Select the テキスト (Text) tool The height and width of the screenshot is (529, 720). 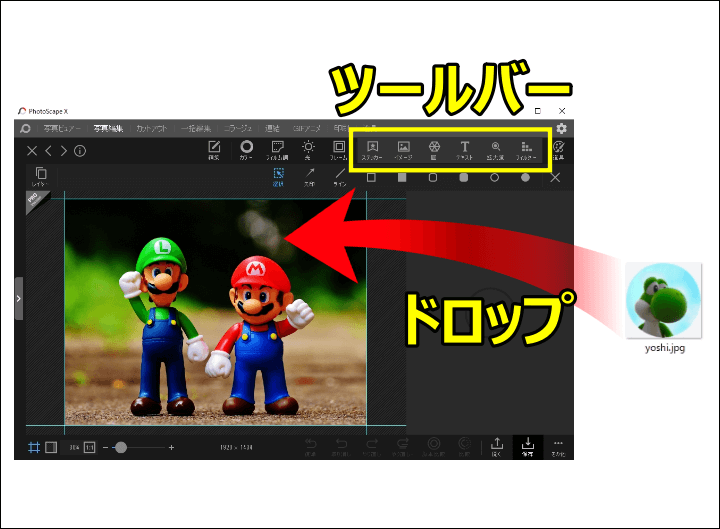465,150
